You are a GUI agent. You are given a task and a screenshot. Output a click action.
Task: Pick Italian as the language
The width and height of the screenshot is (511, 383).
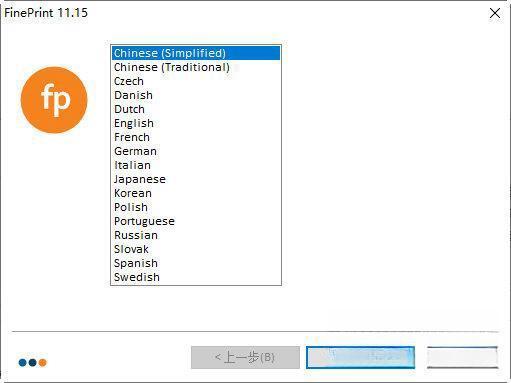(x=196, y=165)
